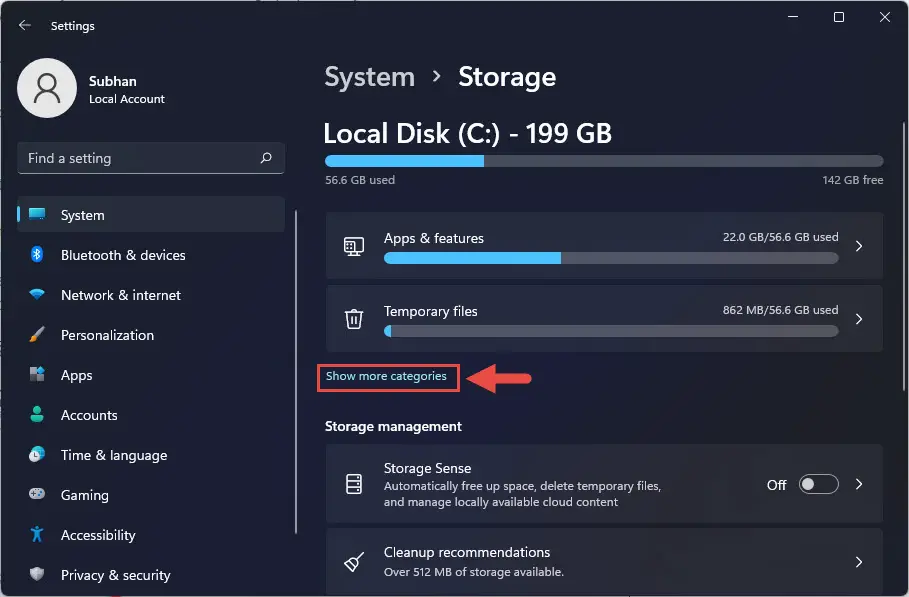909x597 pixels.
Task: Open Accounts settings section
Action: (151, 414)
